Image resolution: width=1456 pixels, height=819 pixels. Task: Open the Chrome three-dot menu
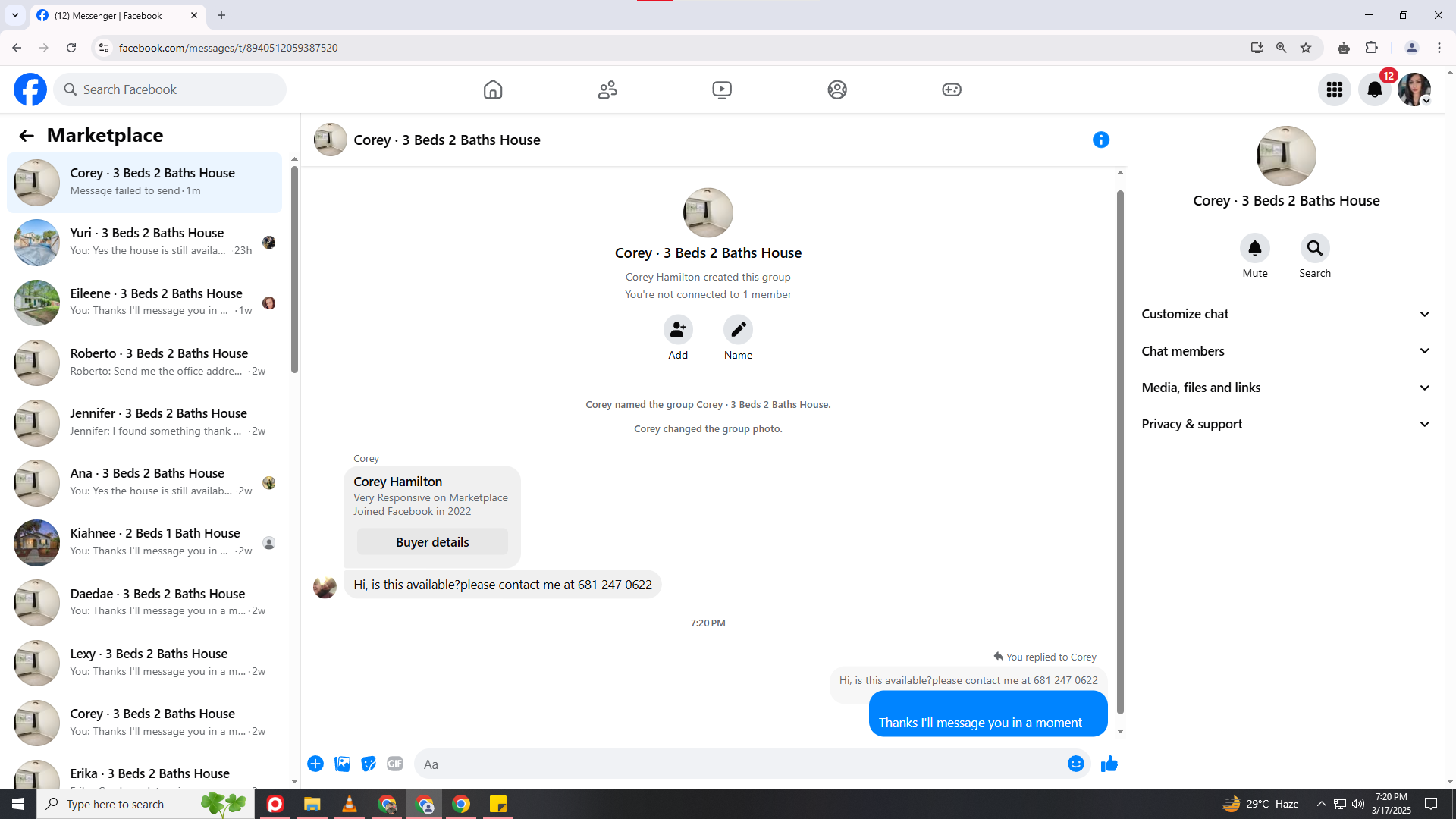coord(1439,48)
